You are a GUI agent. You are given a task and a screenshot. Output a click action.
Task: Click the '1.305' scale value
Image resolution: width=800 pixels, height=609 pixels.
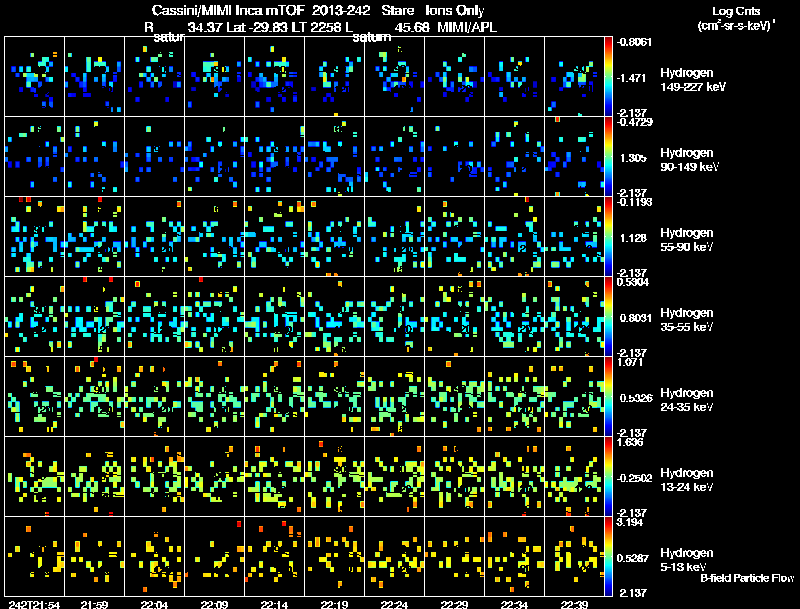point(633,158)
